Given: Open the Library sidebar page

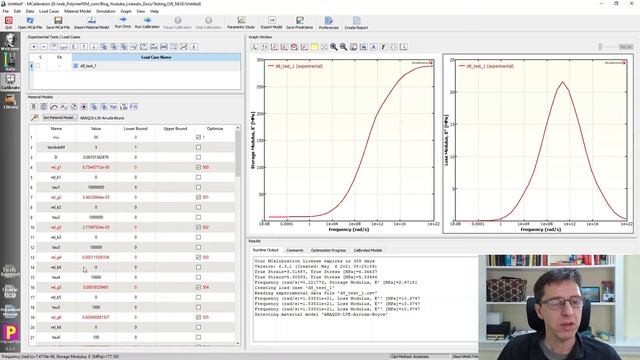Looking at the screenshot, I should [x=10, y=101].
